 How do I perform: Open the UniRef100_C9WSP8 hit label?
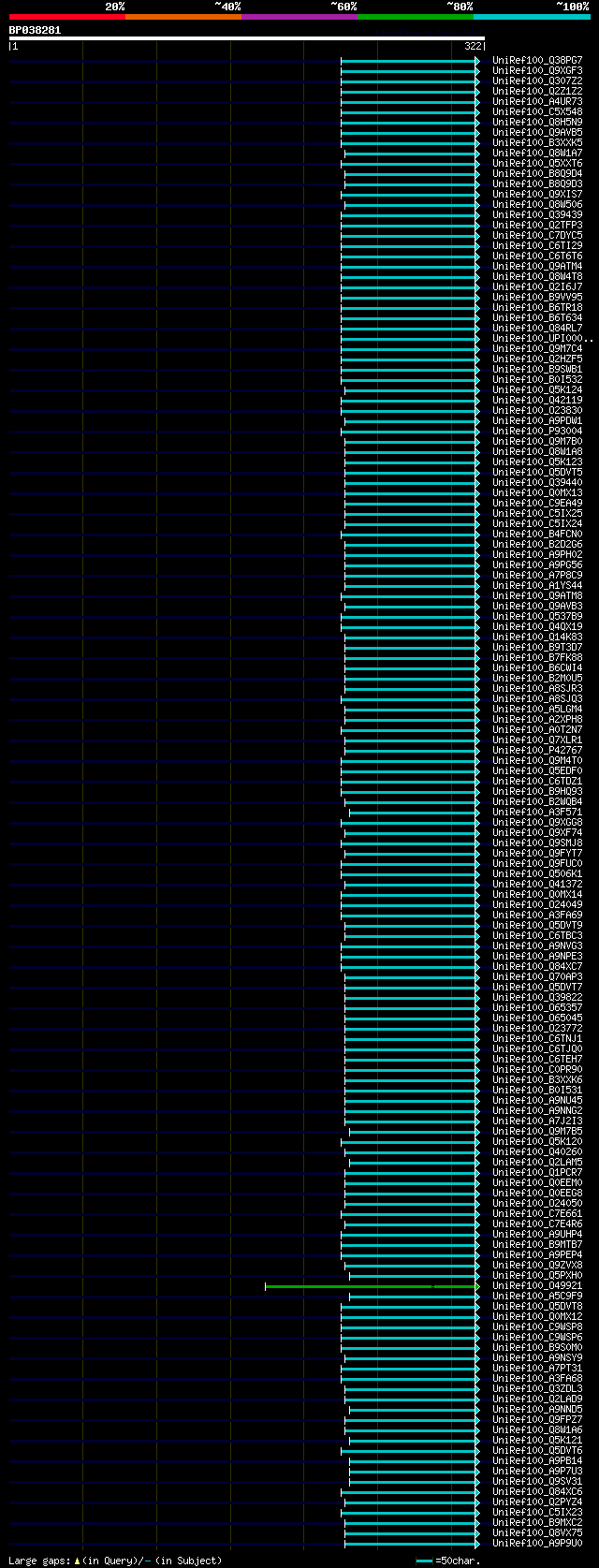[x=537, y=1327]
